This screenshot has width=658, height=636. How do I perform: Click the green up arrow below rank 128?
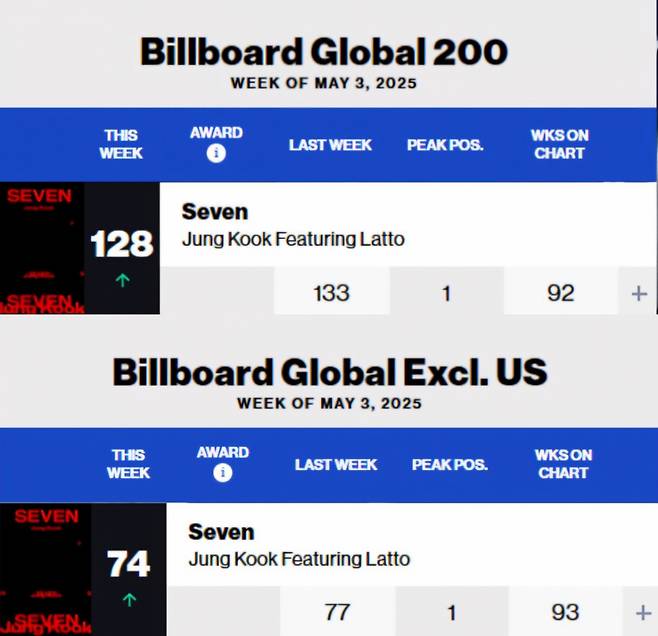coord(122,281)
